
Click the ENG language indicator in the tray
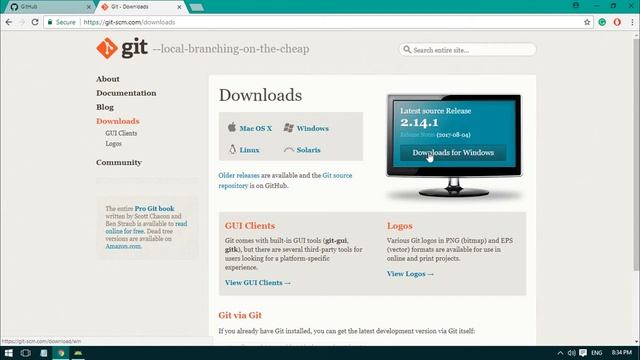[596, 353]
